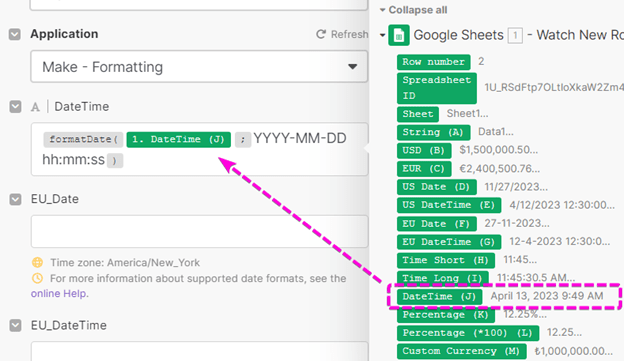Click the value 'Data1...'

coord(495,132)
